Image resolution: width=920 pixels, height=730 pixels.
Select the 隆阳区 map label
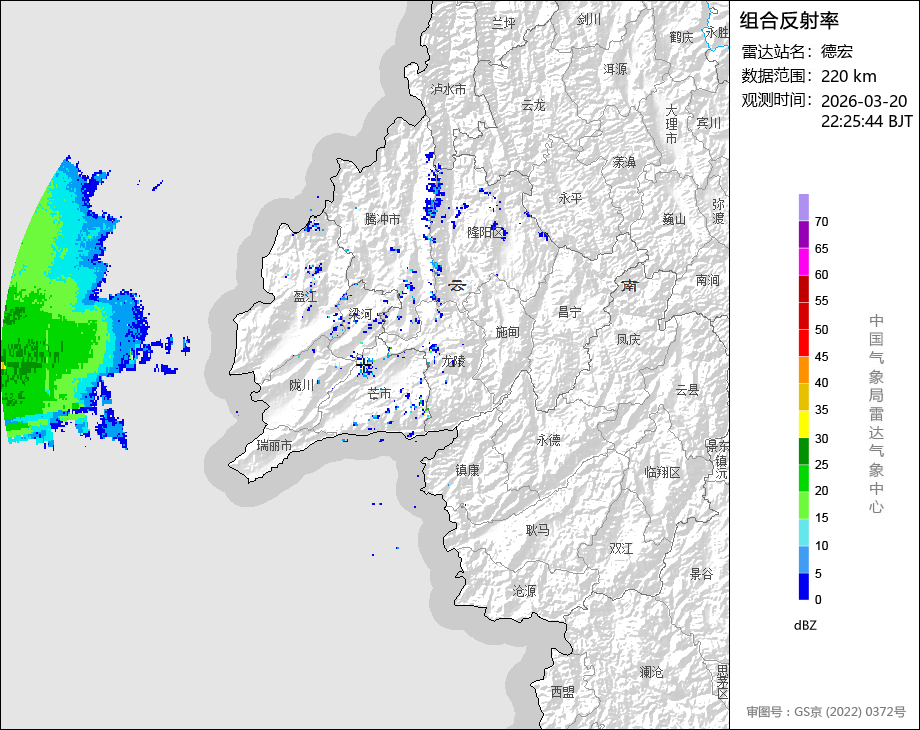tap(487, 232)
